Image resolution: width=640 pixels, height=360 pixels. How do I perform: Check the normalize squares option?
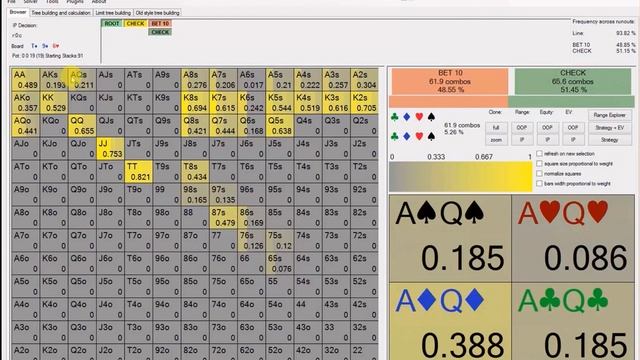click(539, 173)
